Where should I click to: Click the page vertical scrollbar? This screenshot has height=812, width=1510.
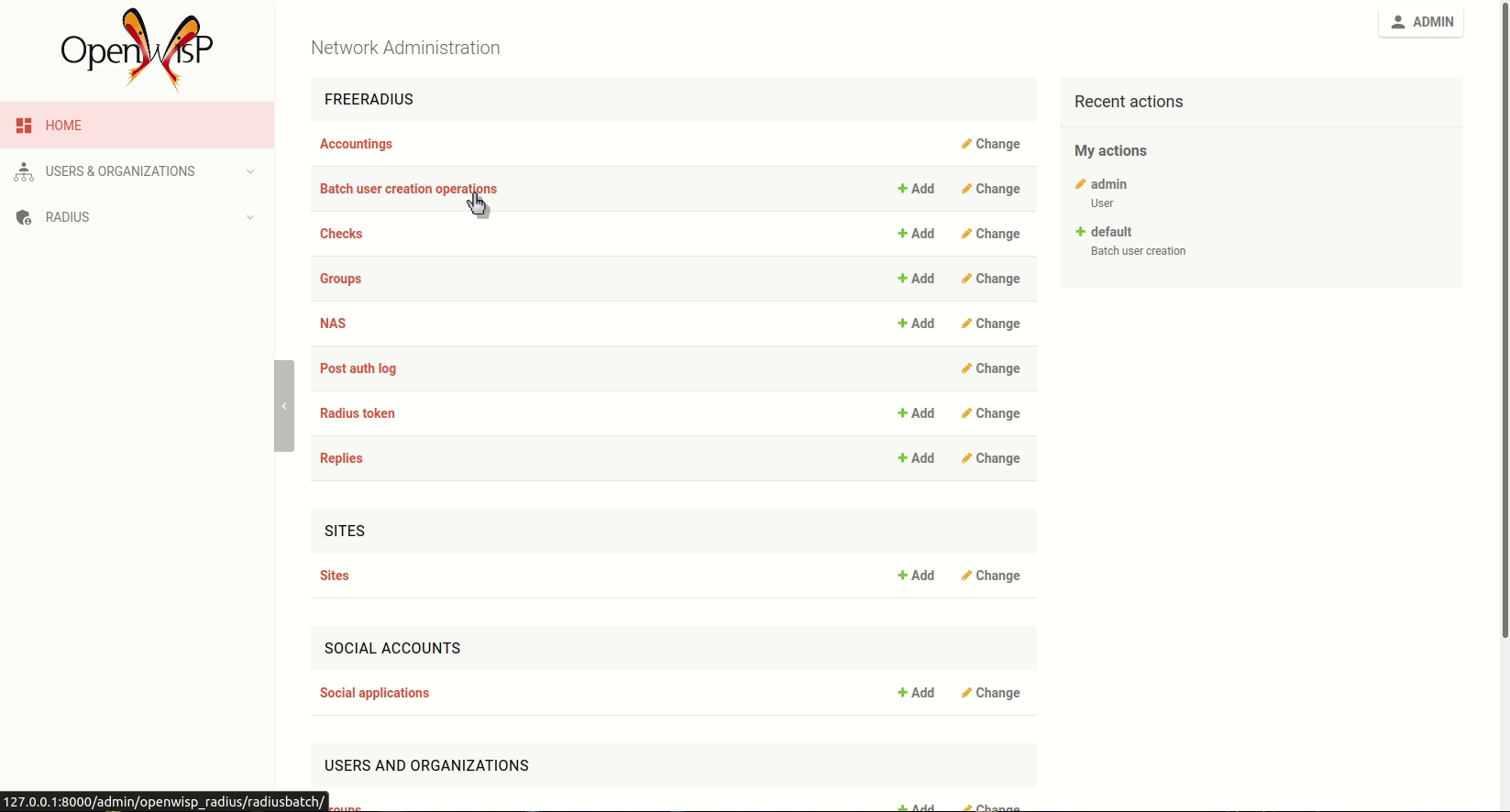1505,321
